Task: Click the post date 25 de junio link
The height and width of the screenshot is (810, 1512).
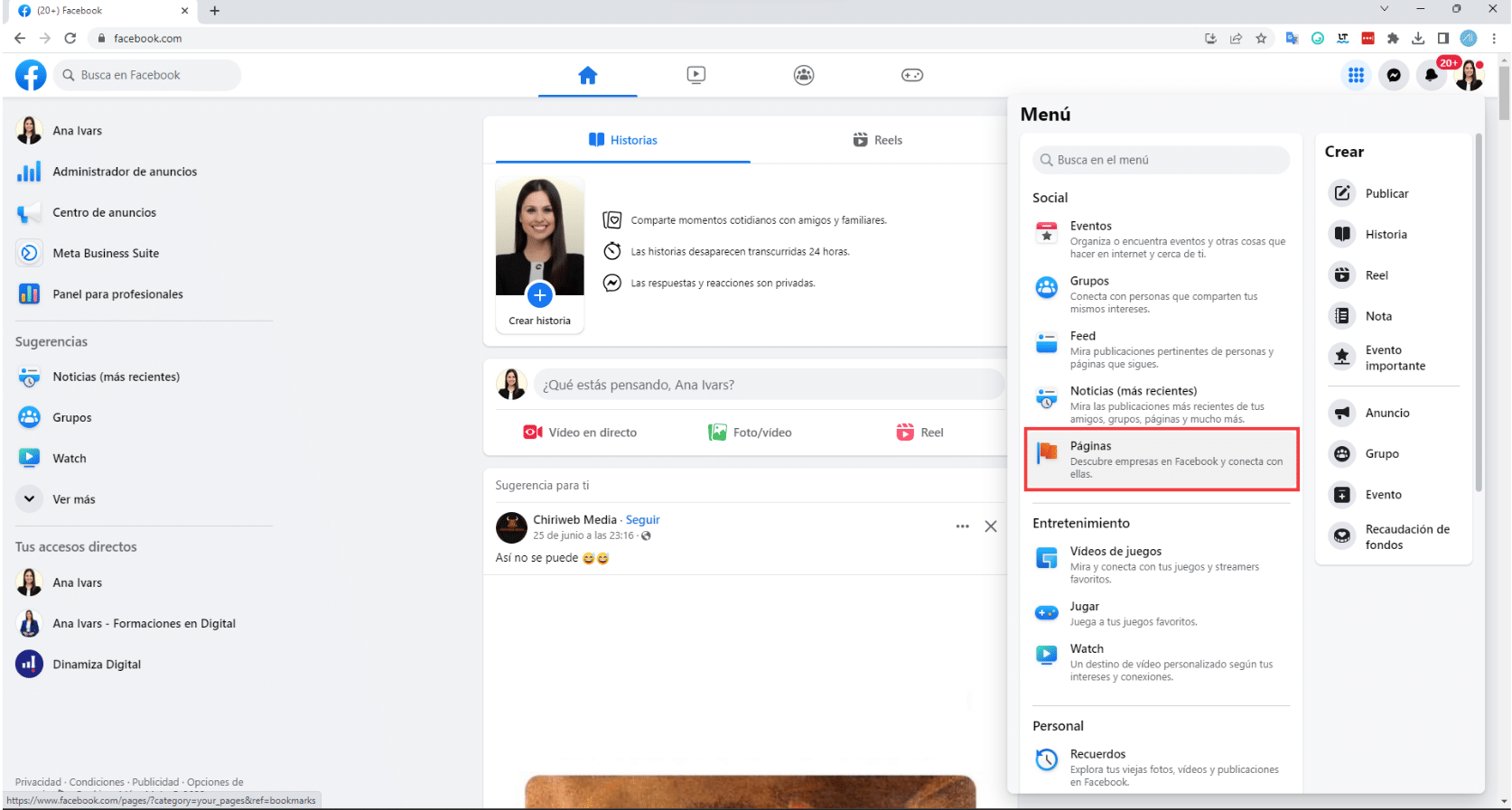Action: point(583,535)
